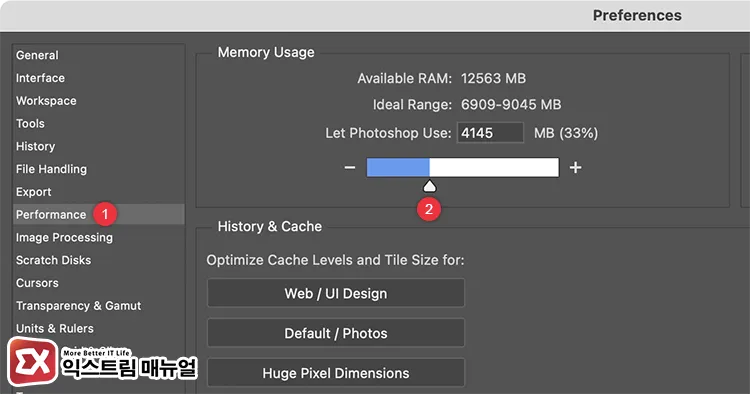Click the History & Cache section heading
The height and width of the screenshot is (394, 750).
[270, 226]
